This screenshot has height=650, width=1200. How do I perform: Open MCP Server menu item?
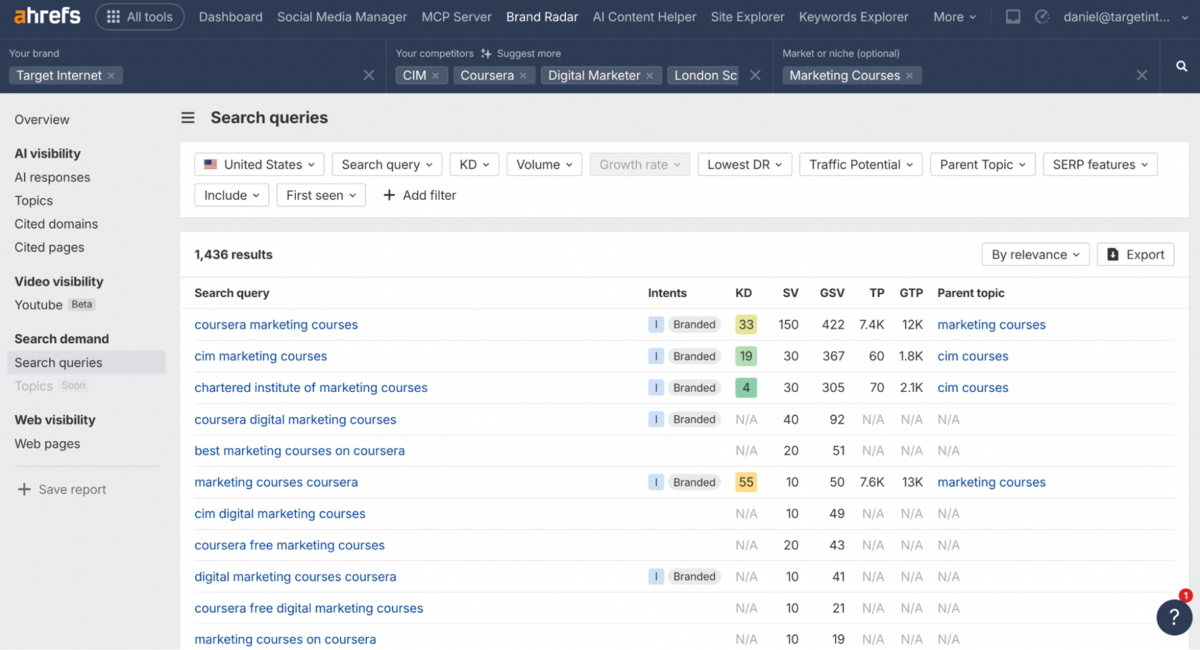pyautogui.click(x=457, y=17)
